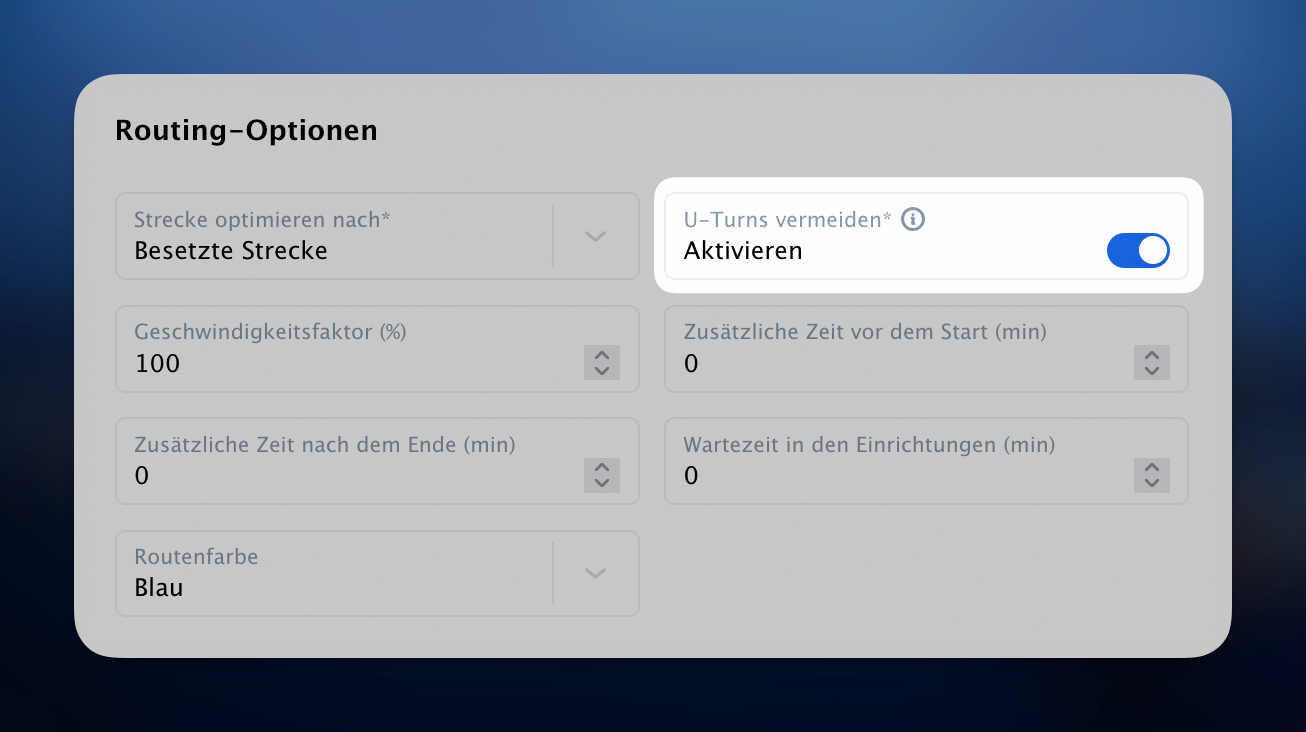Toggle the U-Turns vermeiden Aktivieren switch
The image size is (1306, 732).
point(1138,251)
